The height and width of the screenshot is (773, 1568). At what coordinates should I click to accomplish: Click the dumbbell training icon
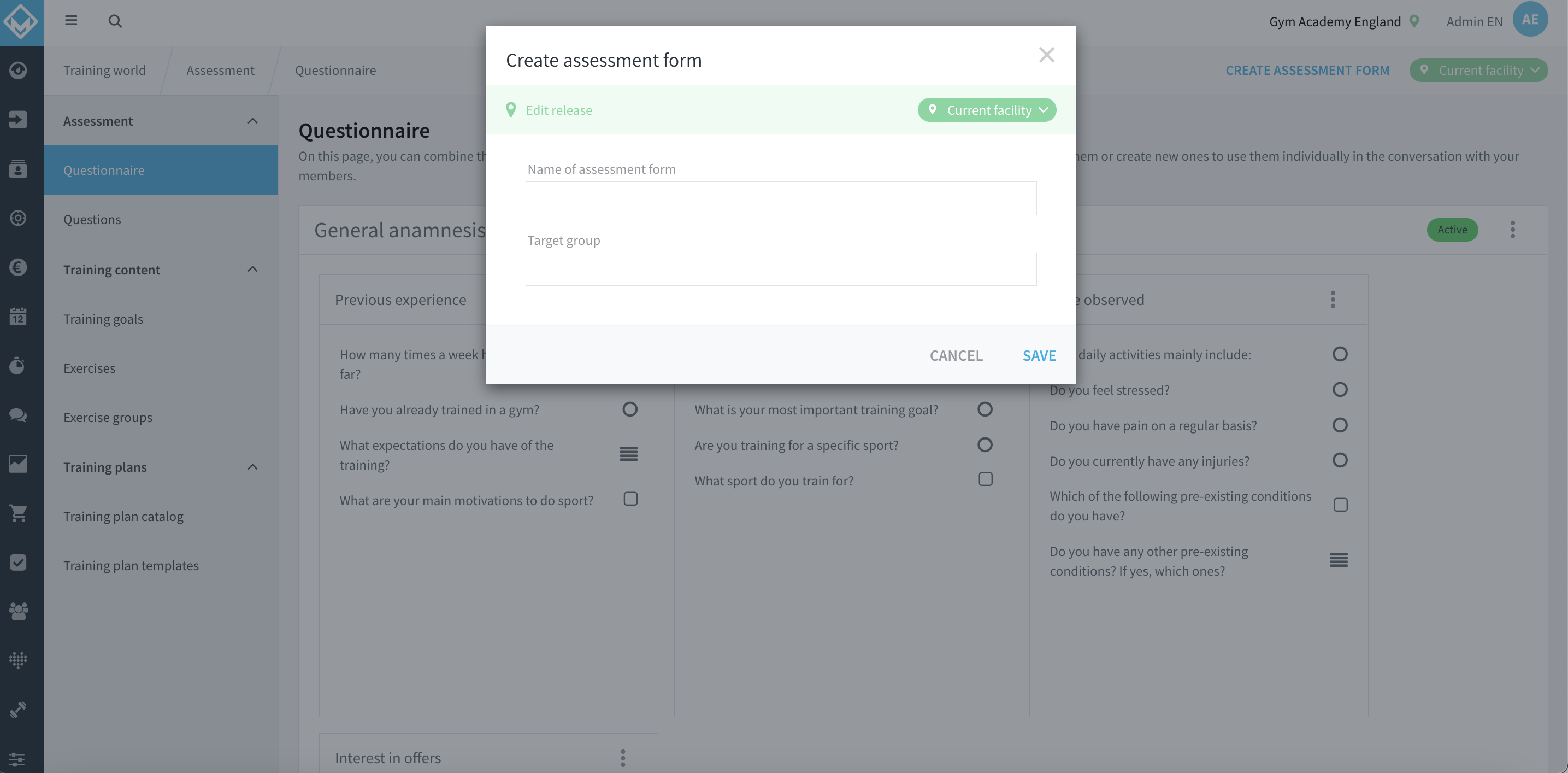tap(18, 708)
